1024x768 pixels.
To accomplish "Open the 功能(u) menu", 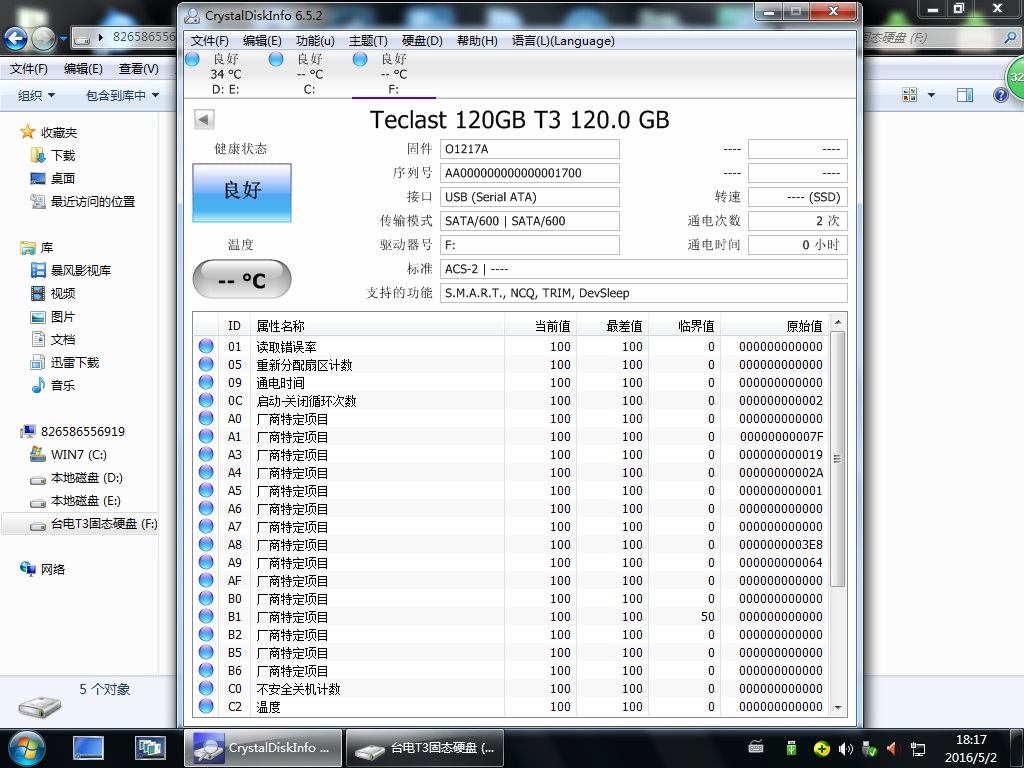I will tap(315, 41).
